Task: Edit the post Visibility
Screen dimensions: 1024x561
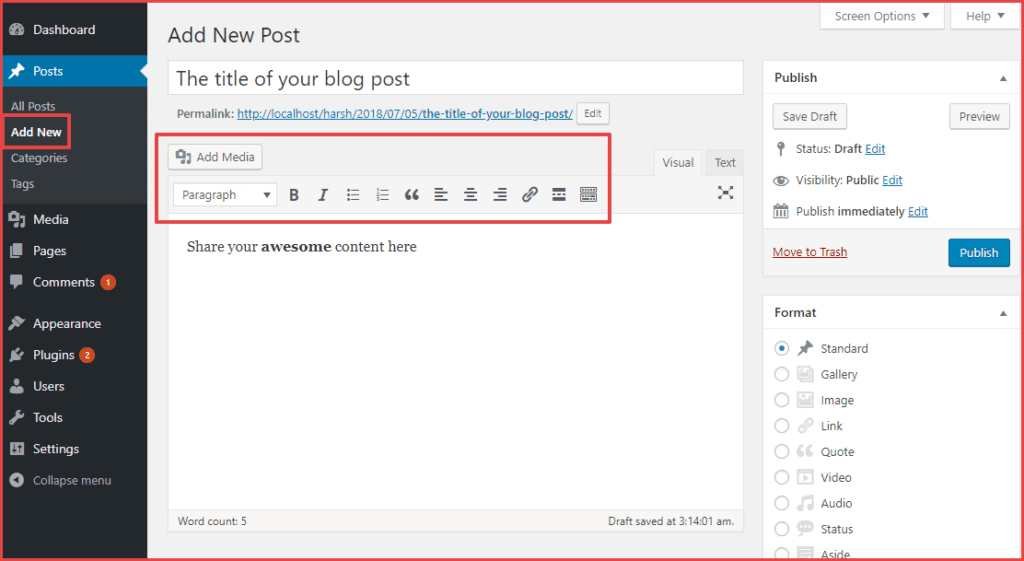Action: (x=892, y=180)
